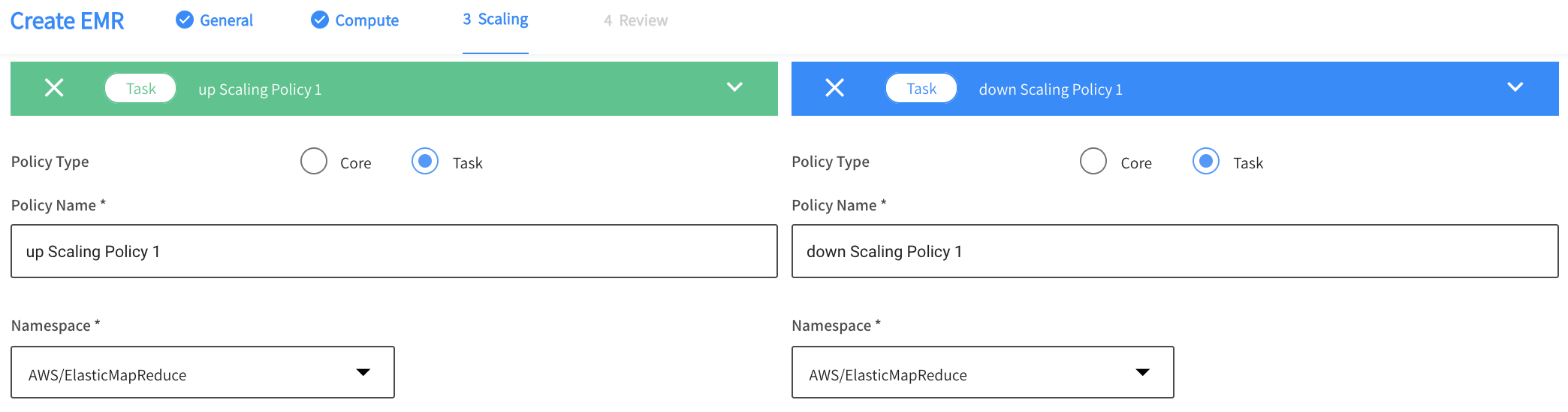Collapse the up Scaling Policy 1 panel
This screenshot has height=412, width=1568.
coord(734,87)
